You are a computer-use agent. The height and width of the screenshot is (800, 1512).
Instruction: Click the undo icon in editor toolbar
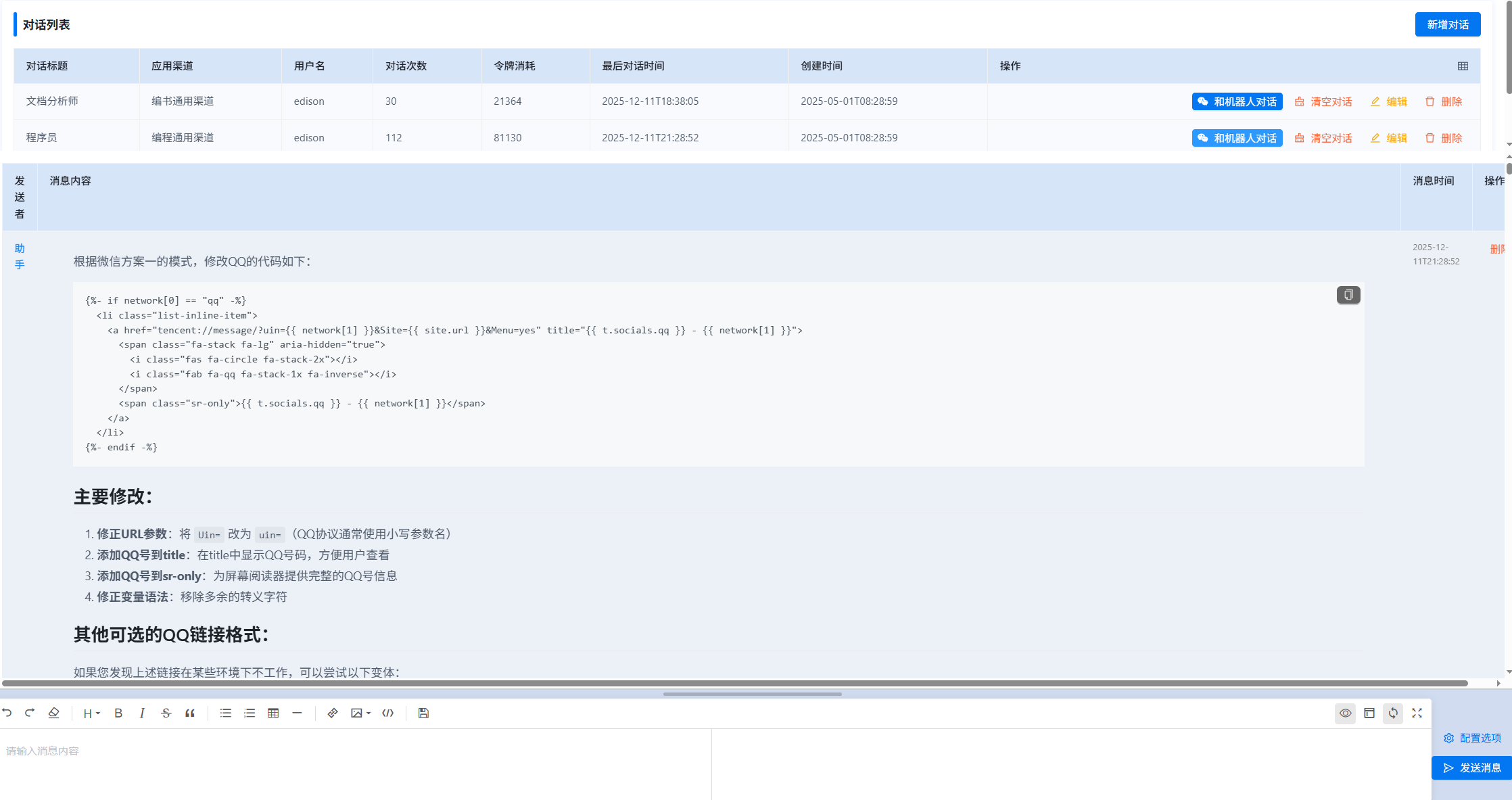pos(7,713)
